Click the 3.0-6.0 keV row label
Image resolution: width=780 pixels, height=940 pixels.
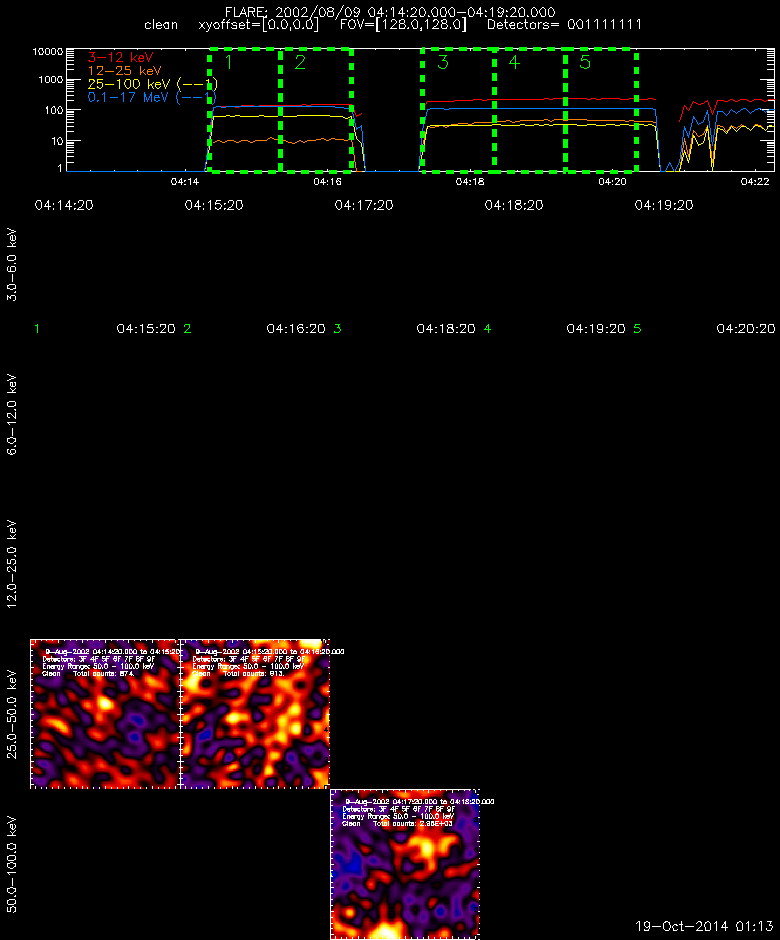(x=11, y=264)
